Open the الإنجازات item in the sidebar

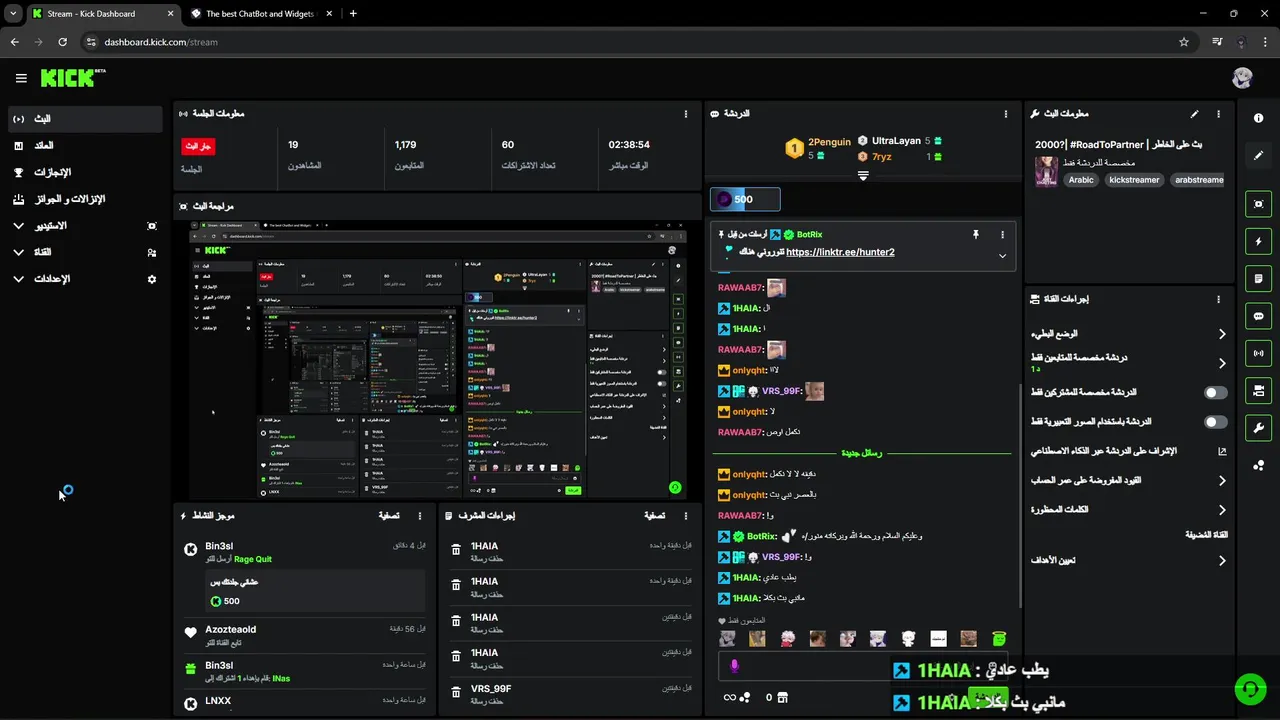[x=84, y=172]
